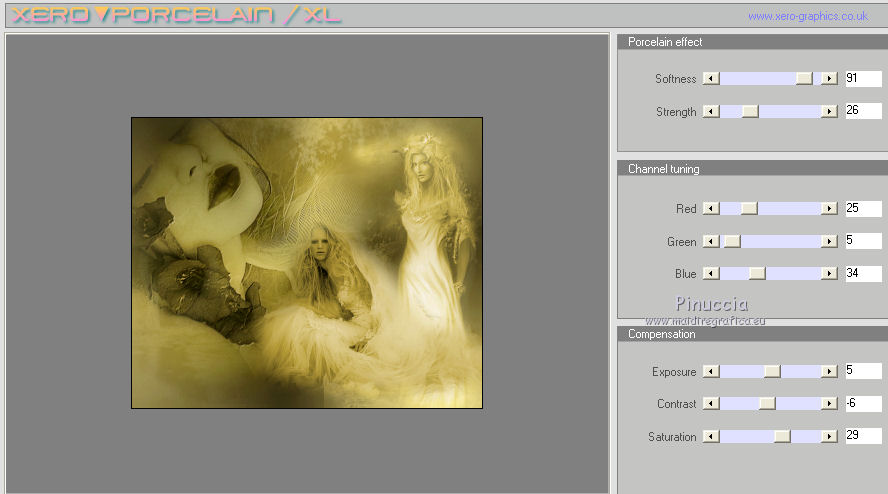Viewport: 888px width, 494px height.
Task: Increase Saturation with right arrow
Action: pos(829,436)
